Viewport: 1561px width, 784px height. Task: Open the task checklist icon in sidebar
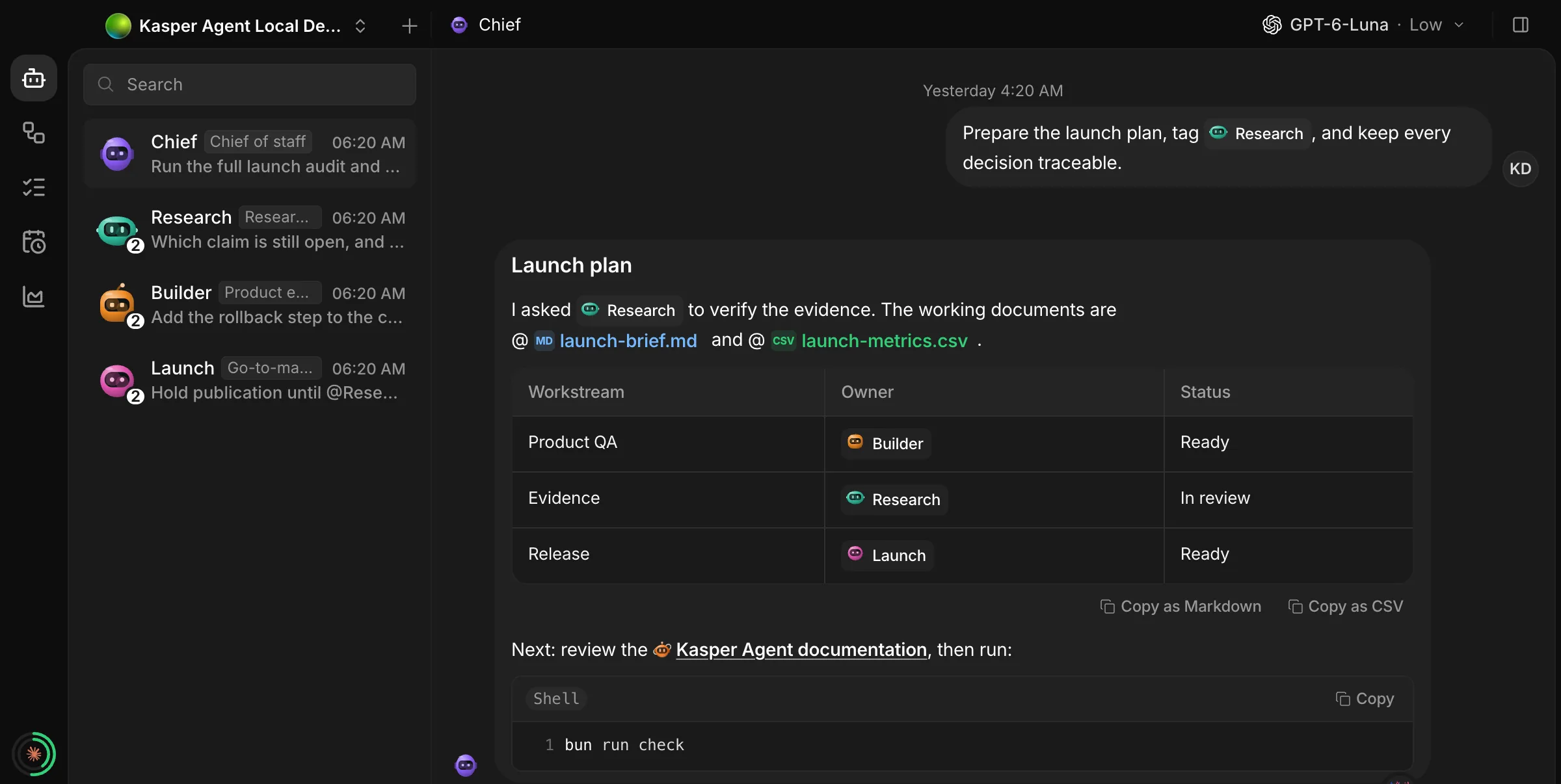click(34, 187)
